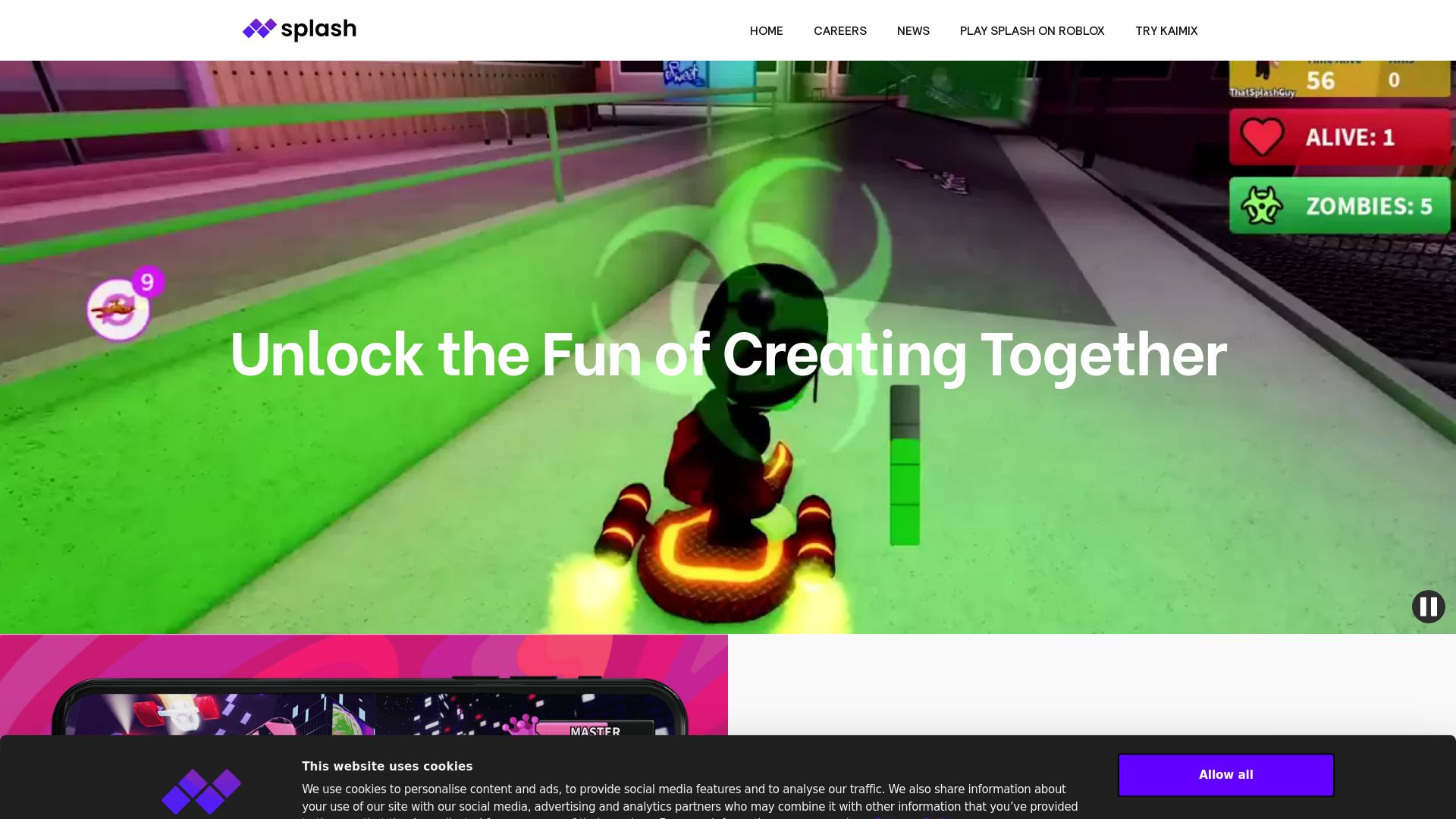This screenshot has height=819, width=1456.
Task: Click the 'Unlock the Fun of Creating Together' heading
Action: 728,354
